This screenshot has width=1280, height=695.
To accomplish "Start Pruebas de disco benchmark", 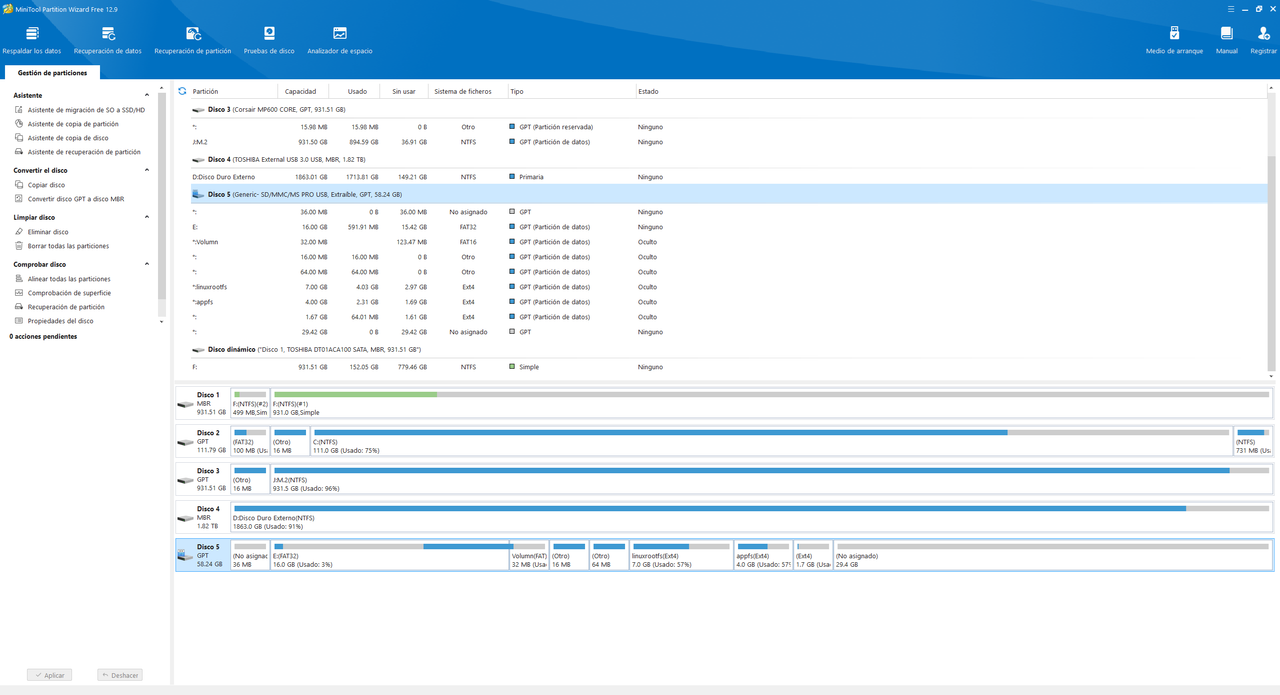I will [x=269, y=40].
